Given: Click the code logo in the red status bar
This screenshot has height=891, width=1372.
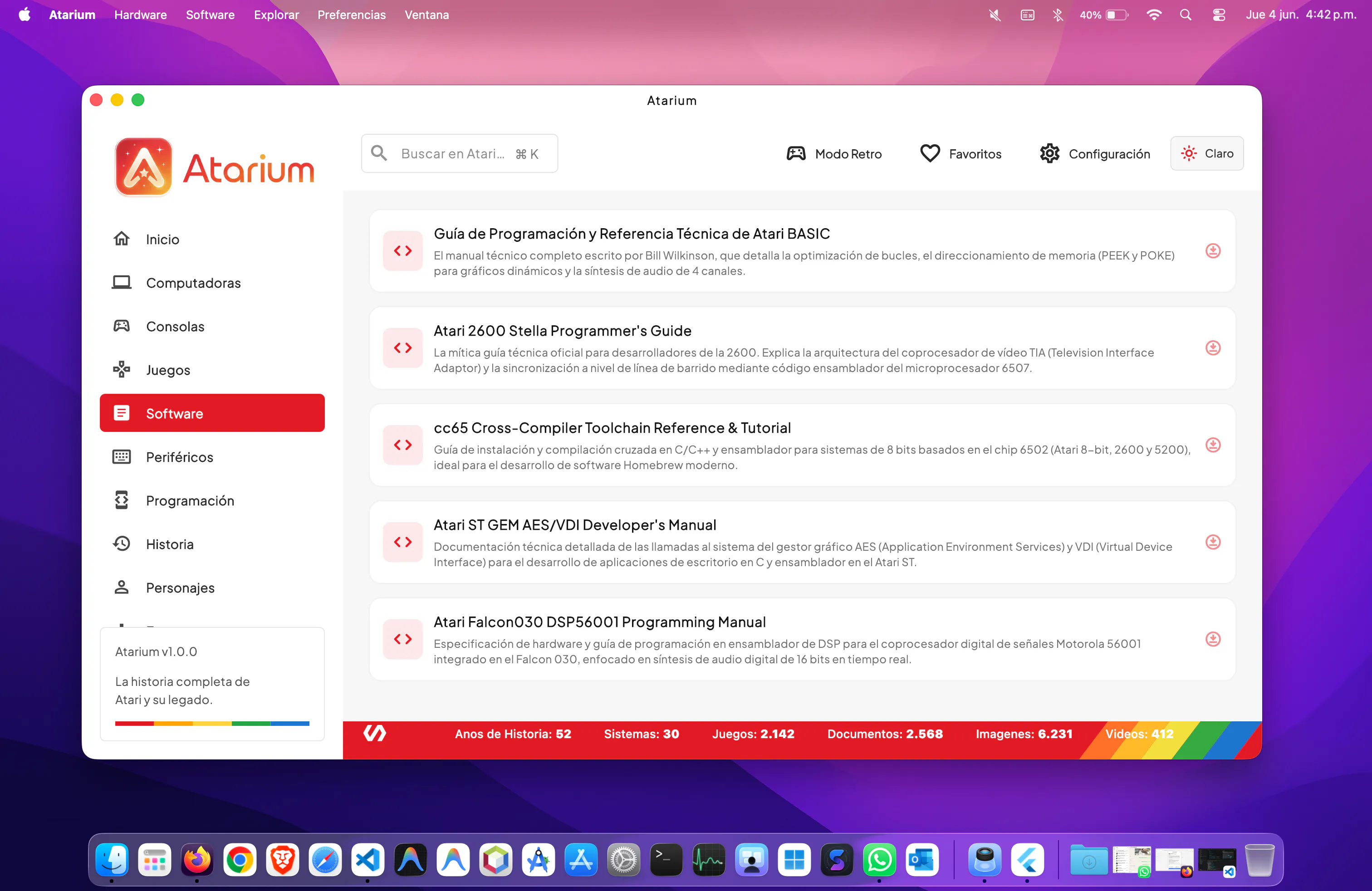Looking at the screenshot, I should click(x=375, y=734).
